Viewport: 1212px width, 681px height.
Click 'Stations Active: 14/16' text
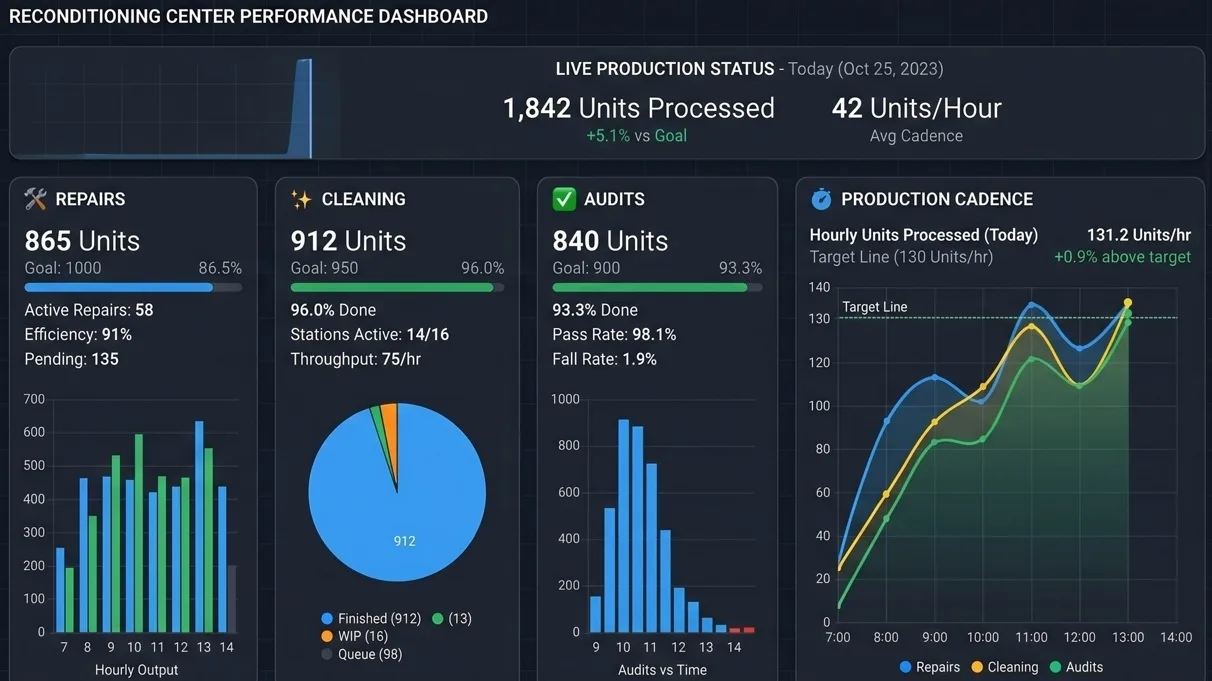(370, 334)
